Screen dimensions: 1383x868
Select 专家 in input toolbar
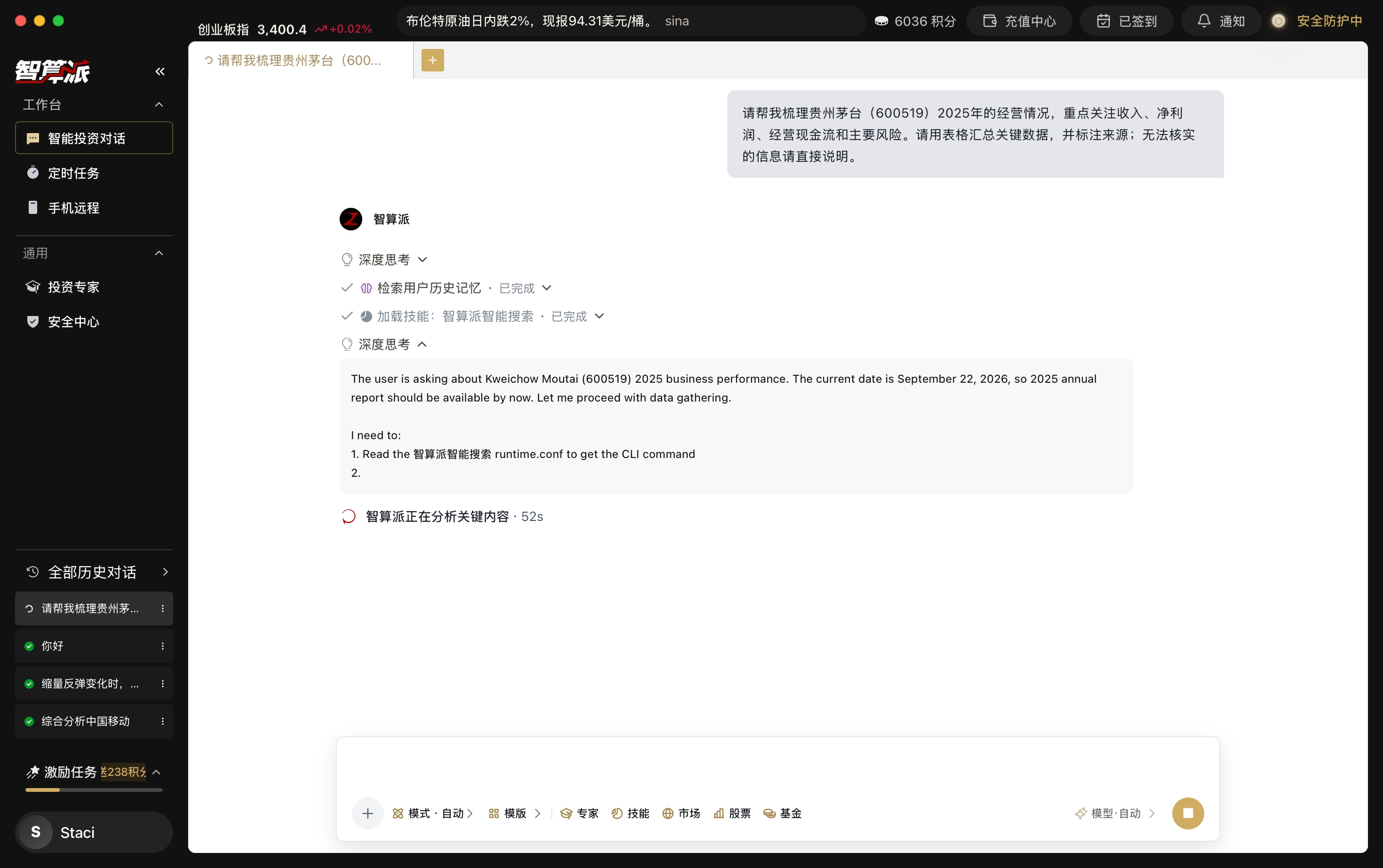pyautogui.click(x=580, y=813)
